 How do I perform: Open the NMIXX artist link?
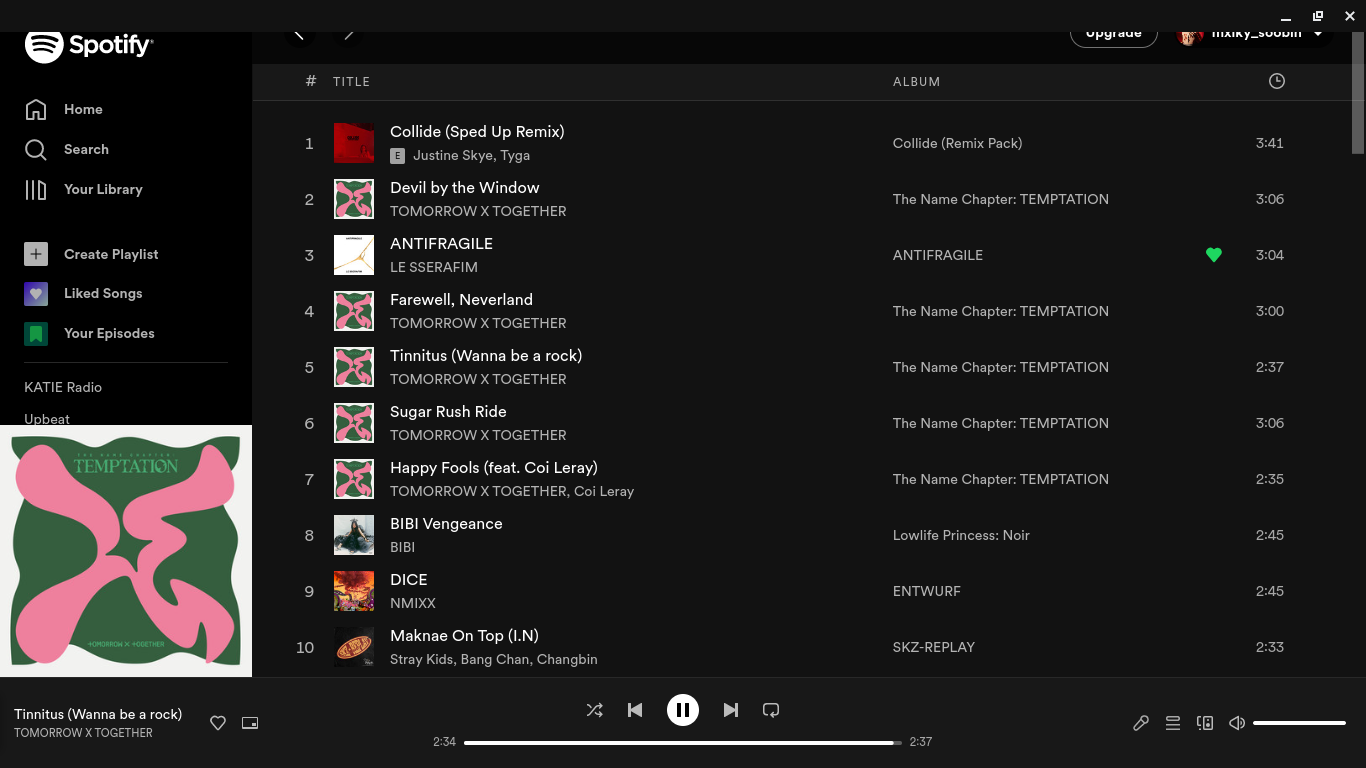tap(413, 603)
